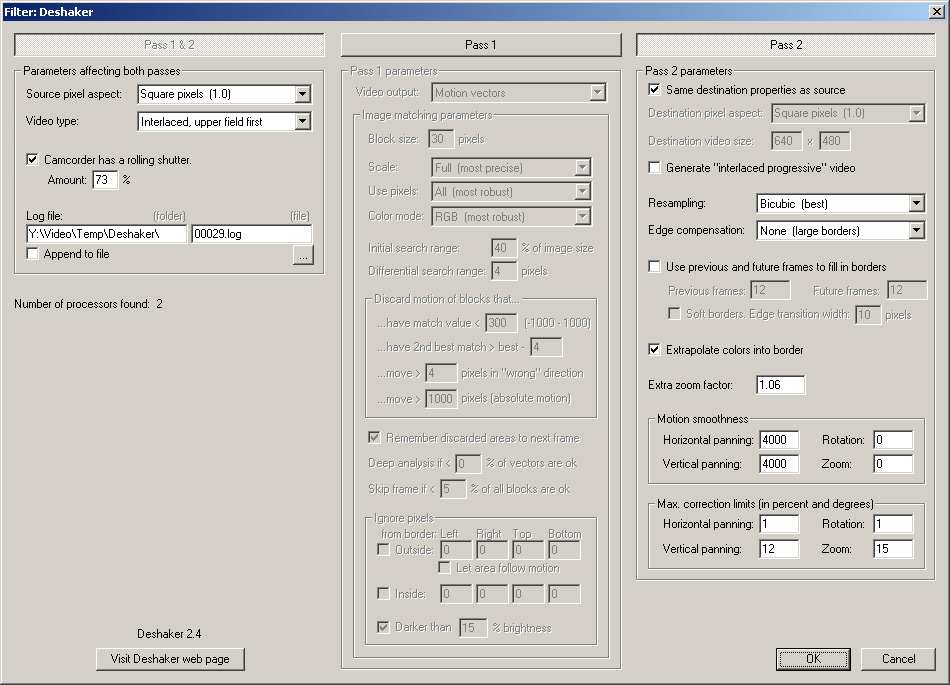Close the Filter: Deshaker window

[936, 12]
